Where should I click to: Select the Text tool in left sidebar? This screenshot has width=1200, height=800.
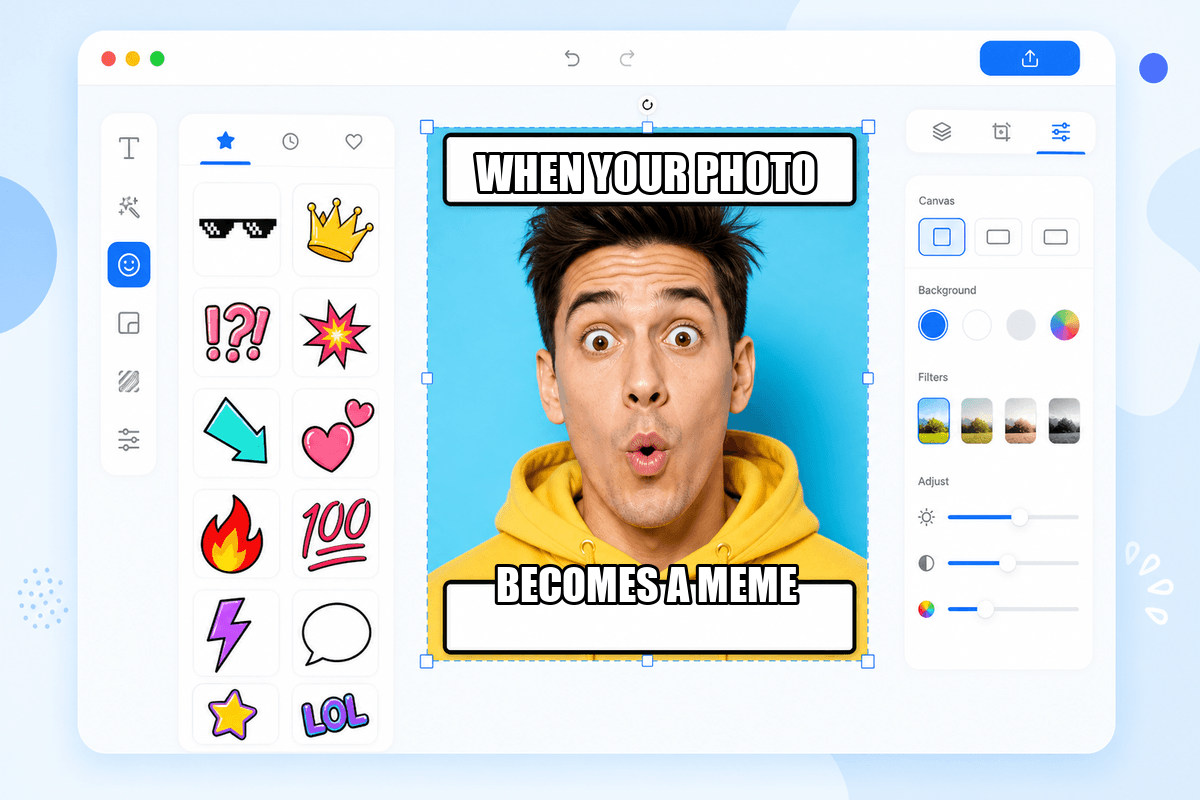coord(129,149)
